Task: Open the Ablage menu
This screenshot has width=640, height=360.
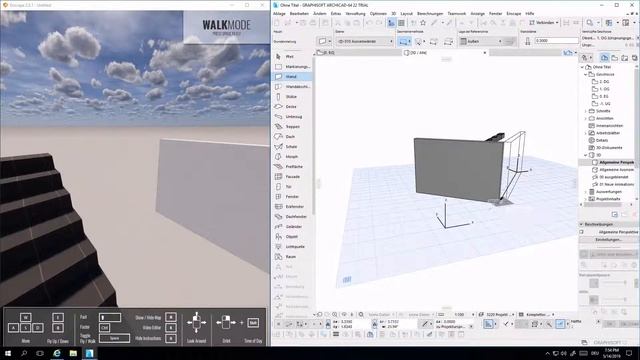Action: coord(279,13)
